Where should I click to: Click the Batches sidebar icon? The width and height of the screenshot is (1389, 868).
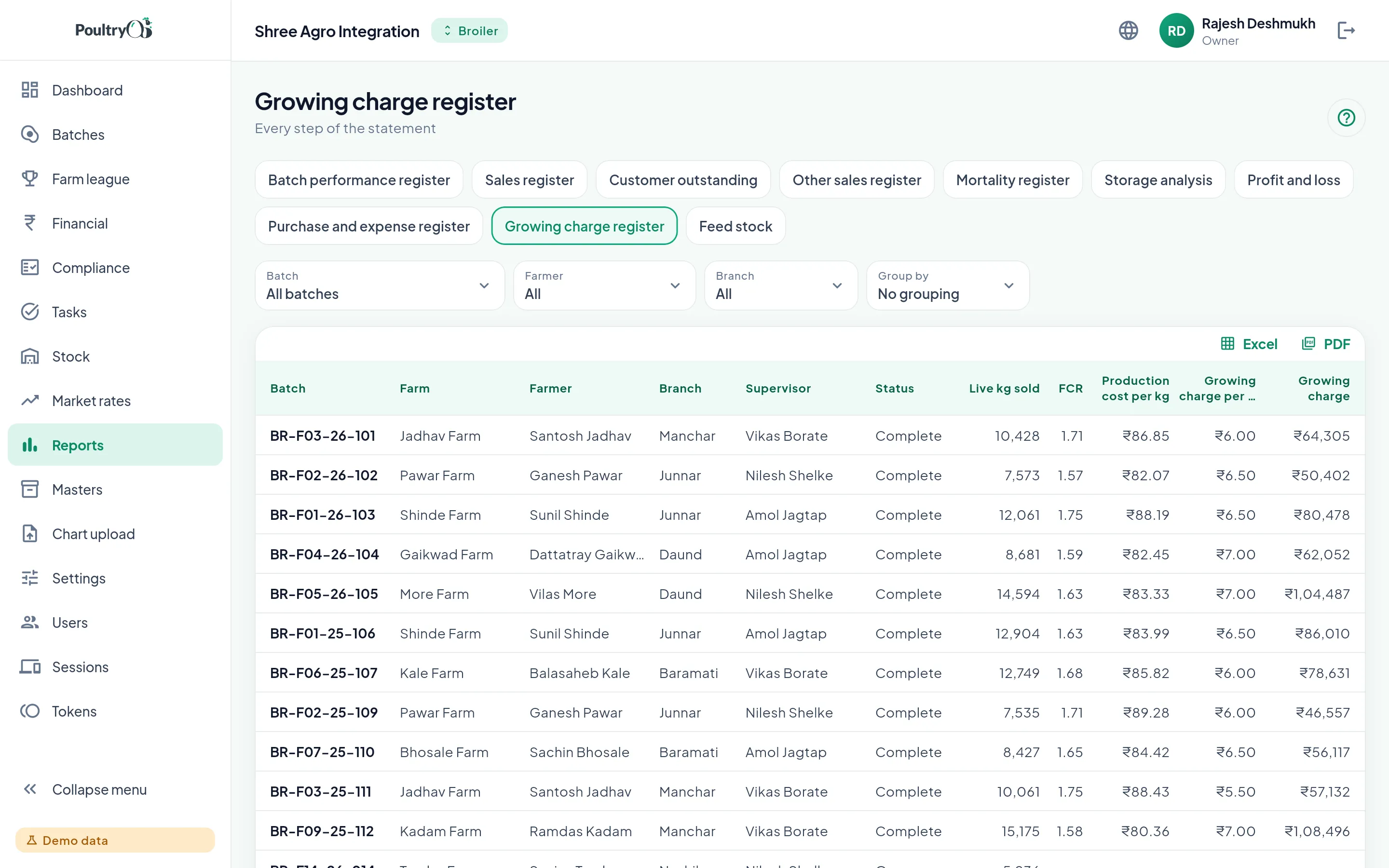coord(30,135)
